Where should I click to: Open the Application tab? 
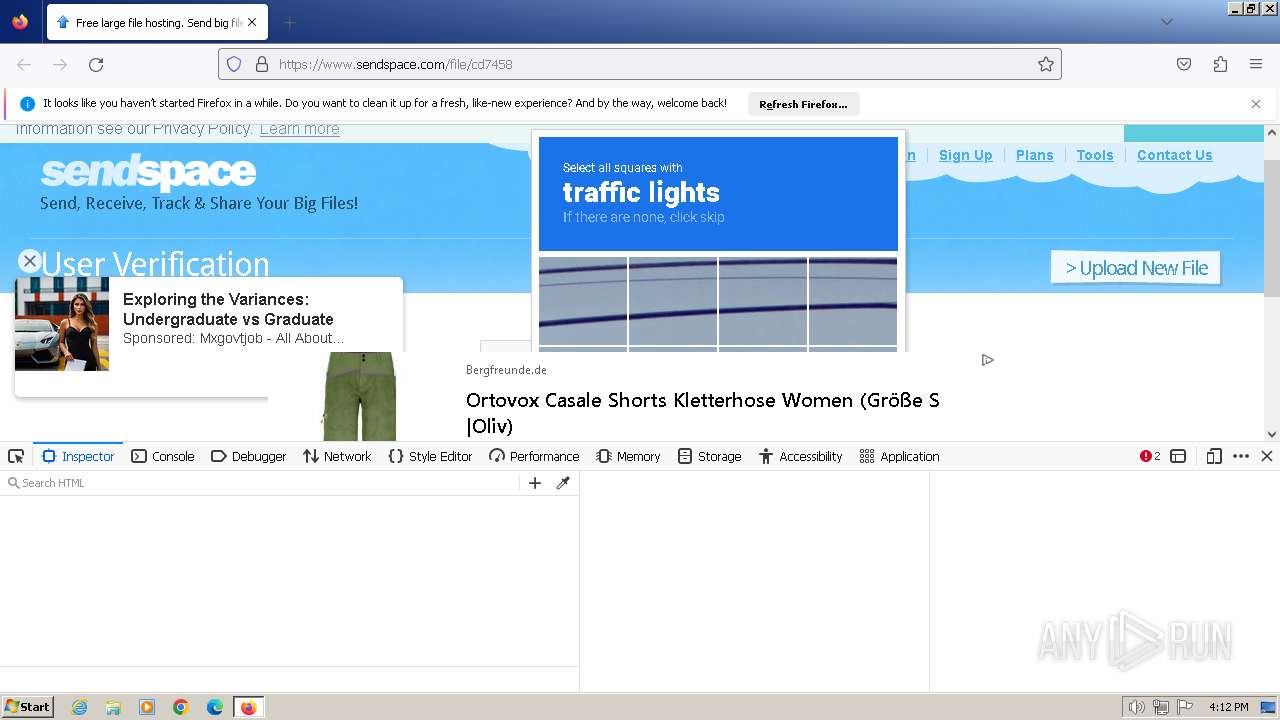click(x=899, y=456)
